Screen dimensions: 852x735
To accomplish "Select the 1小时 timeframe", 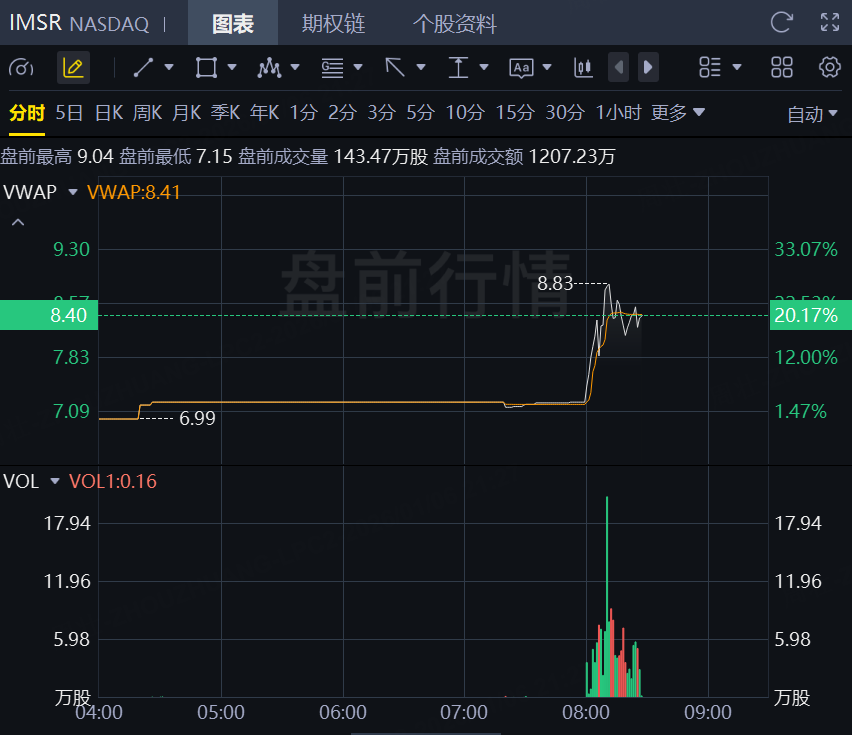I will [x=618, y=113].
